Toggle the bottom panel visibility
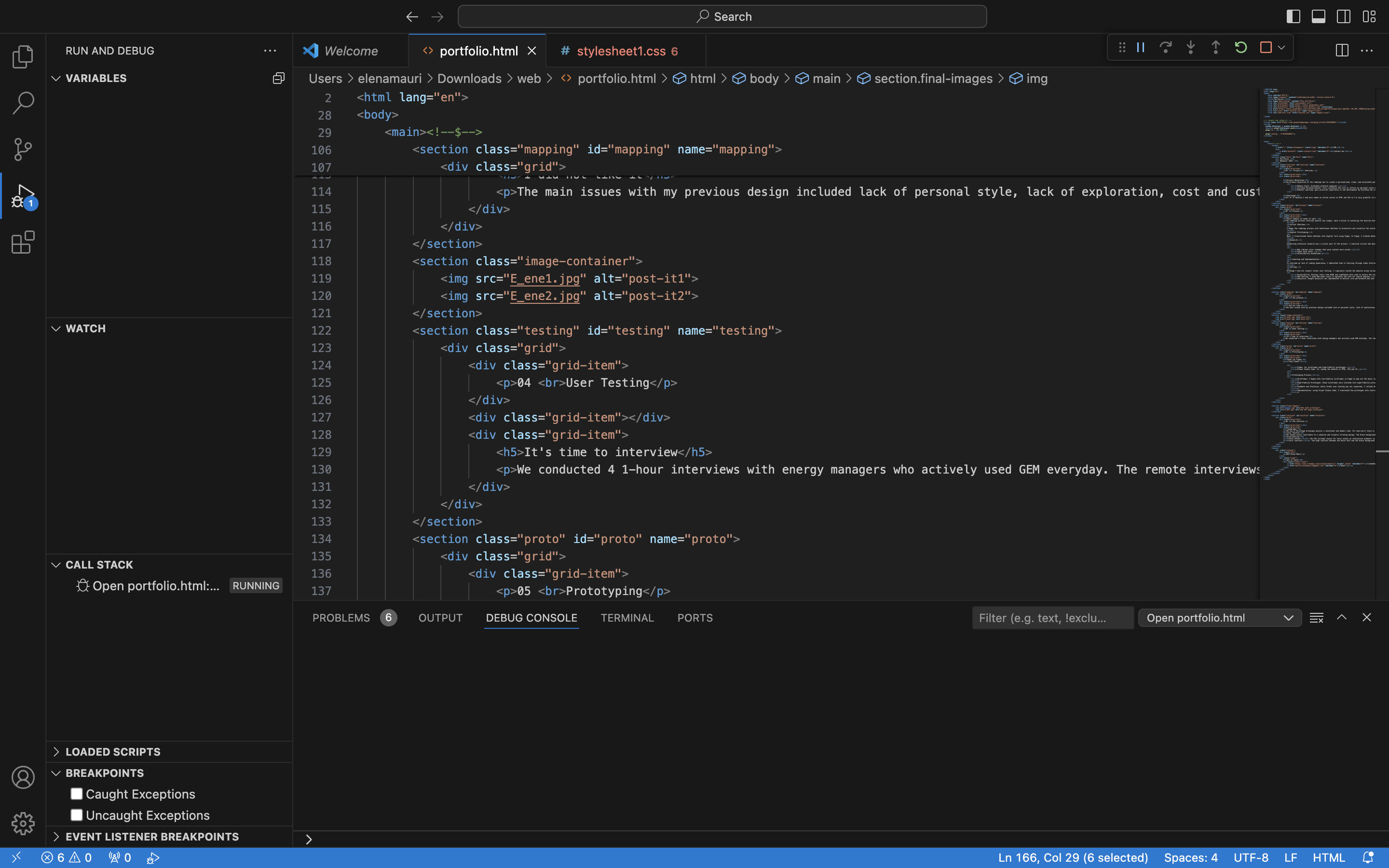 point(1319,17)
